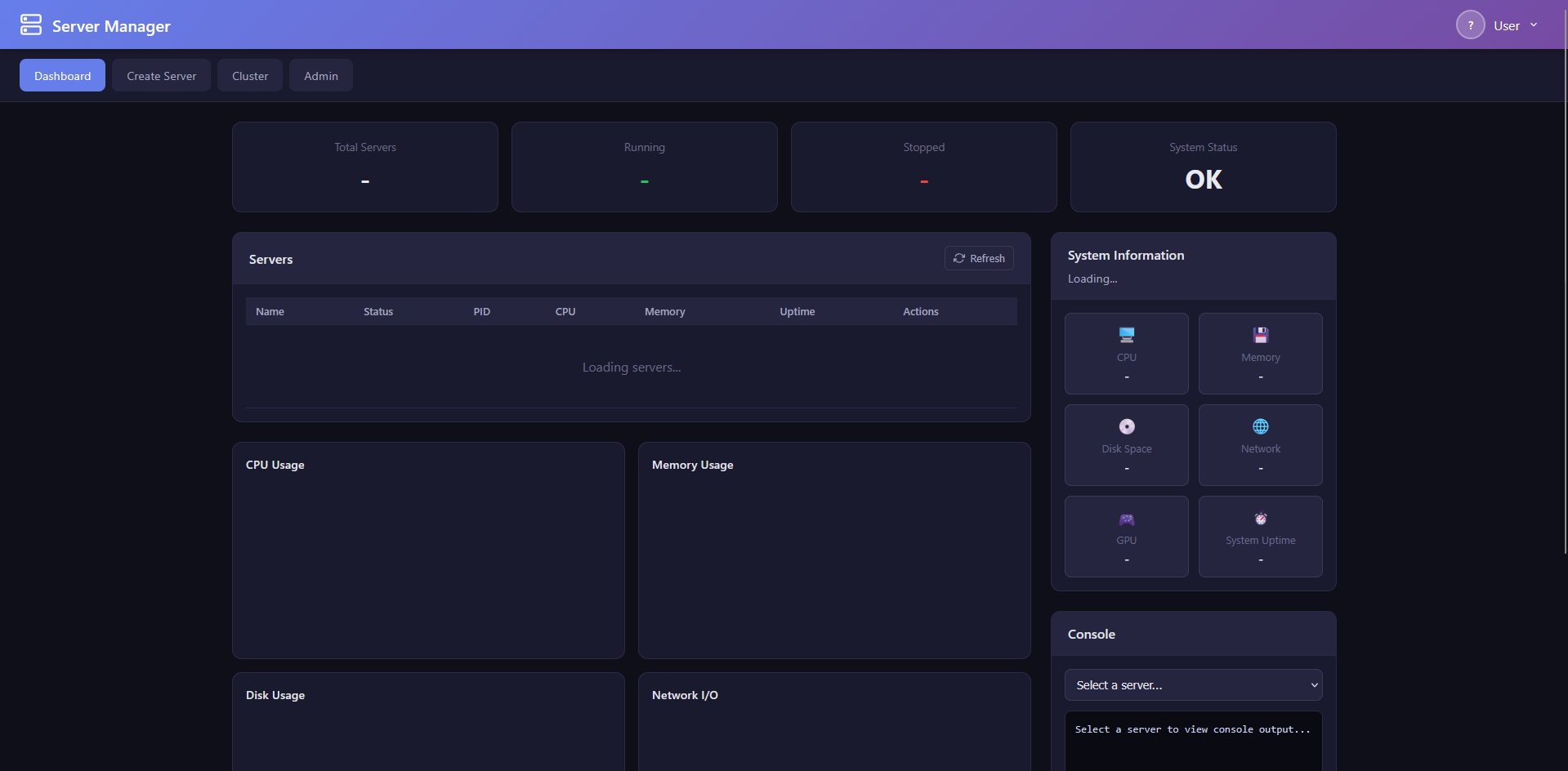
Task: Click the Disk Space label in System Information
Action: [x=1127, y=449]
